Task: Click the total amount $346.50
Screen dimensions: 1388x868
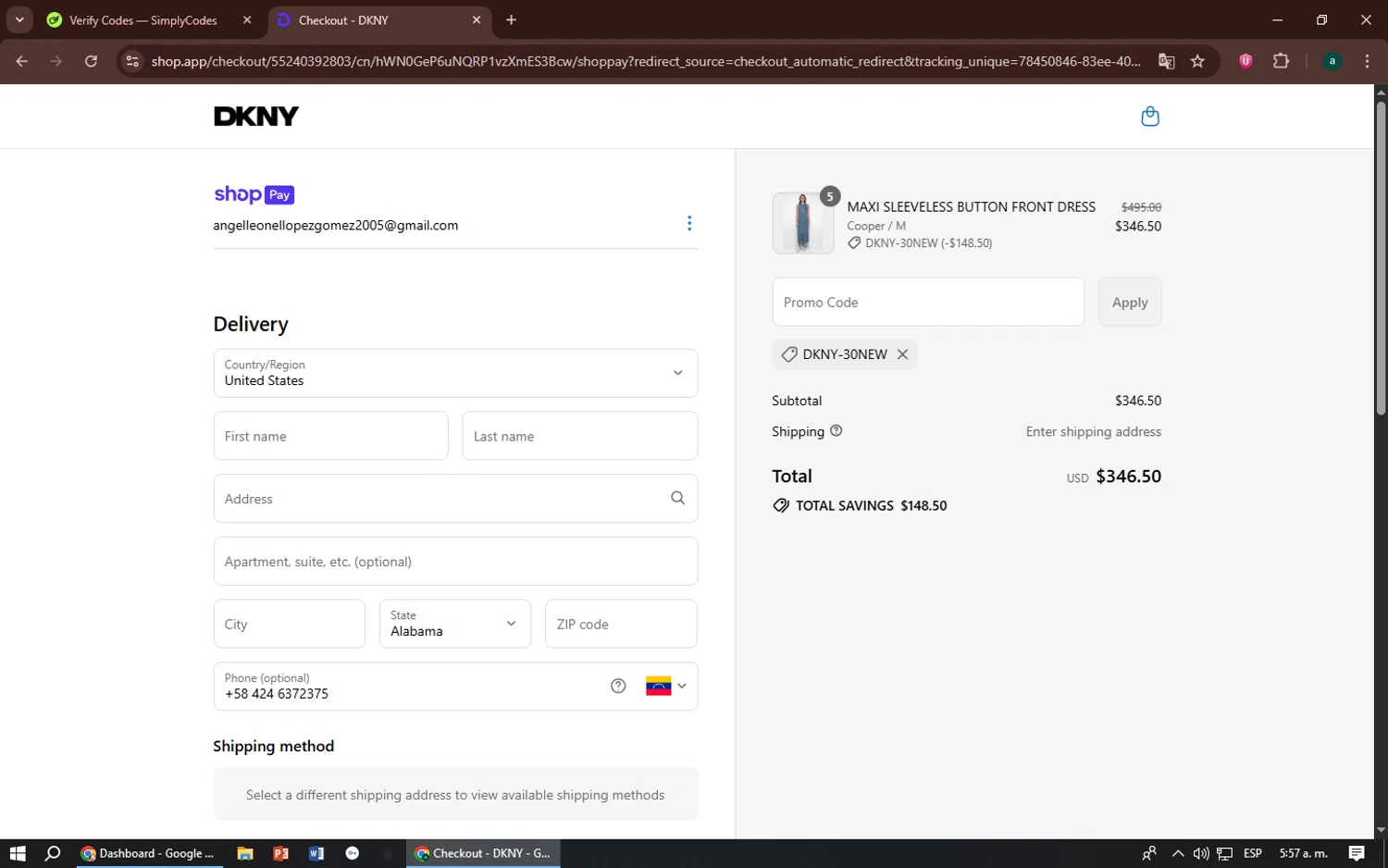Action: pos(1128,476)
